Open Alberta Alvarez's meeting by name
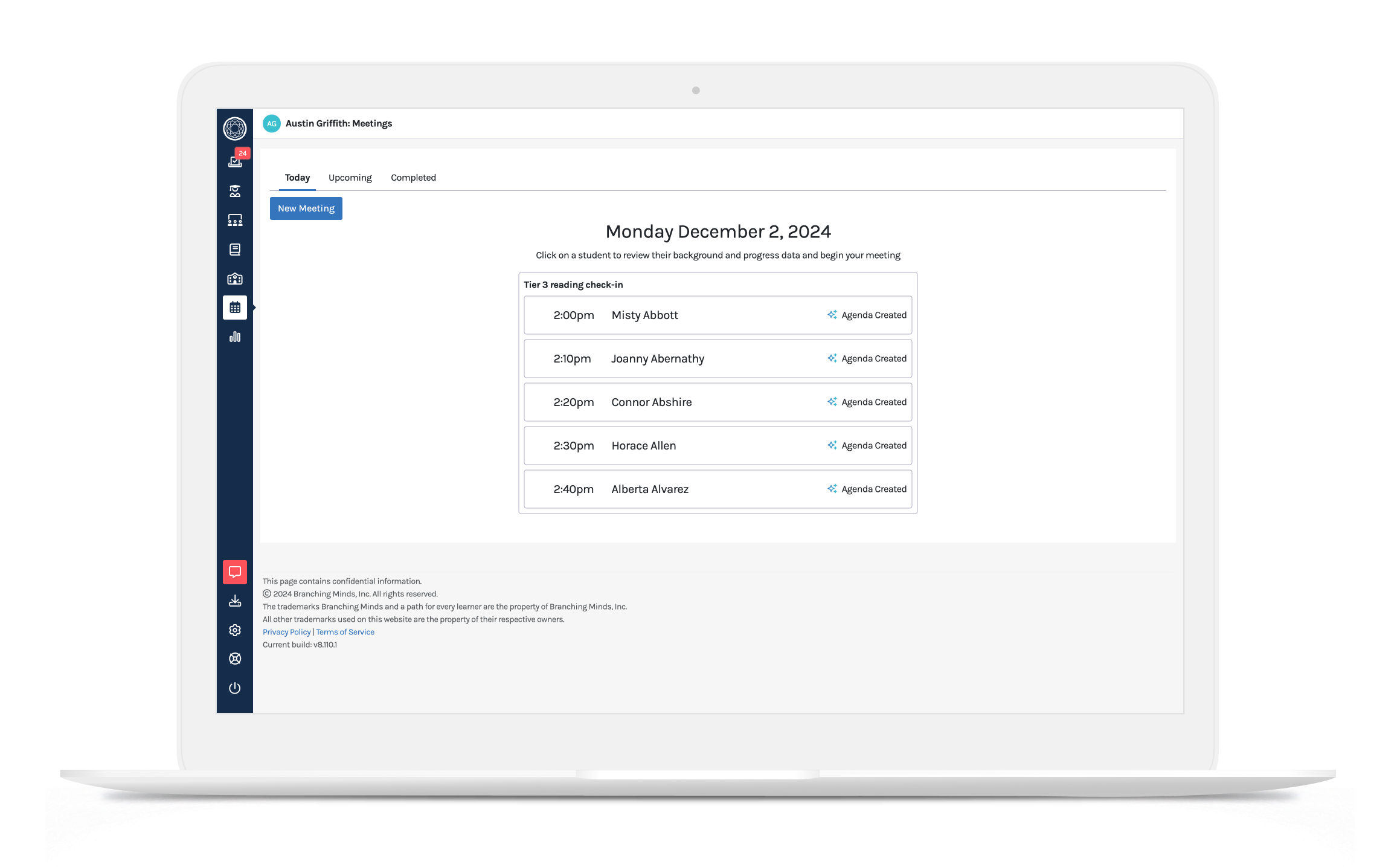 click(650, 489)
